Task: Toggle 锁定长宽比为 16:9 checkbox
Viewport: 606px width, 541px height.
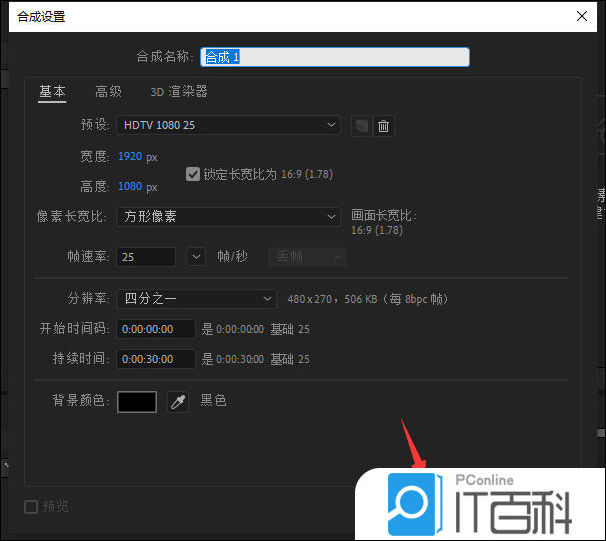Action: [x=192, y=174]
